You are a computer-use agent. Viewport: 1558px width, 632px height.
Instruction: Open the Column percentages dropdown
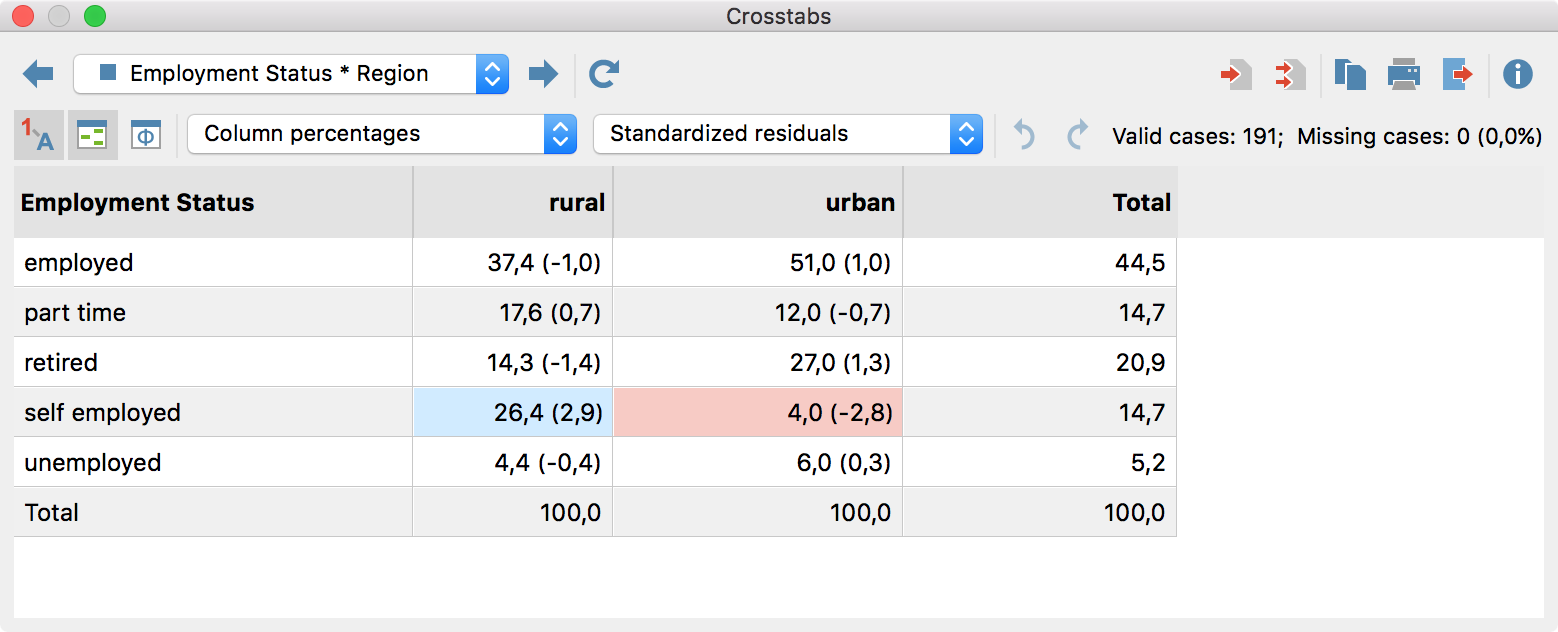click(x=382, y=134)
